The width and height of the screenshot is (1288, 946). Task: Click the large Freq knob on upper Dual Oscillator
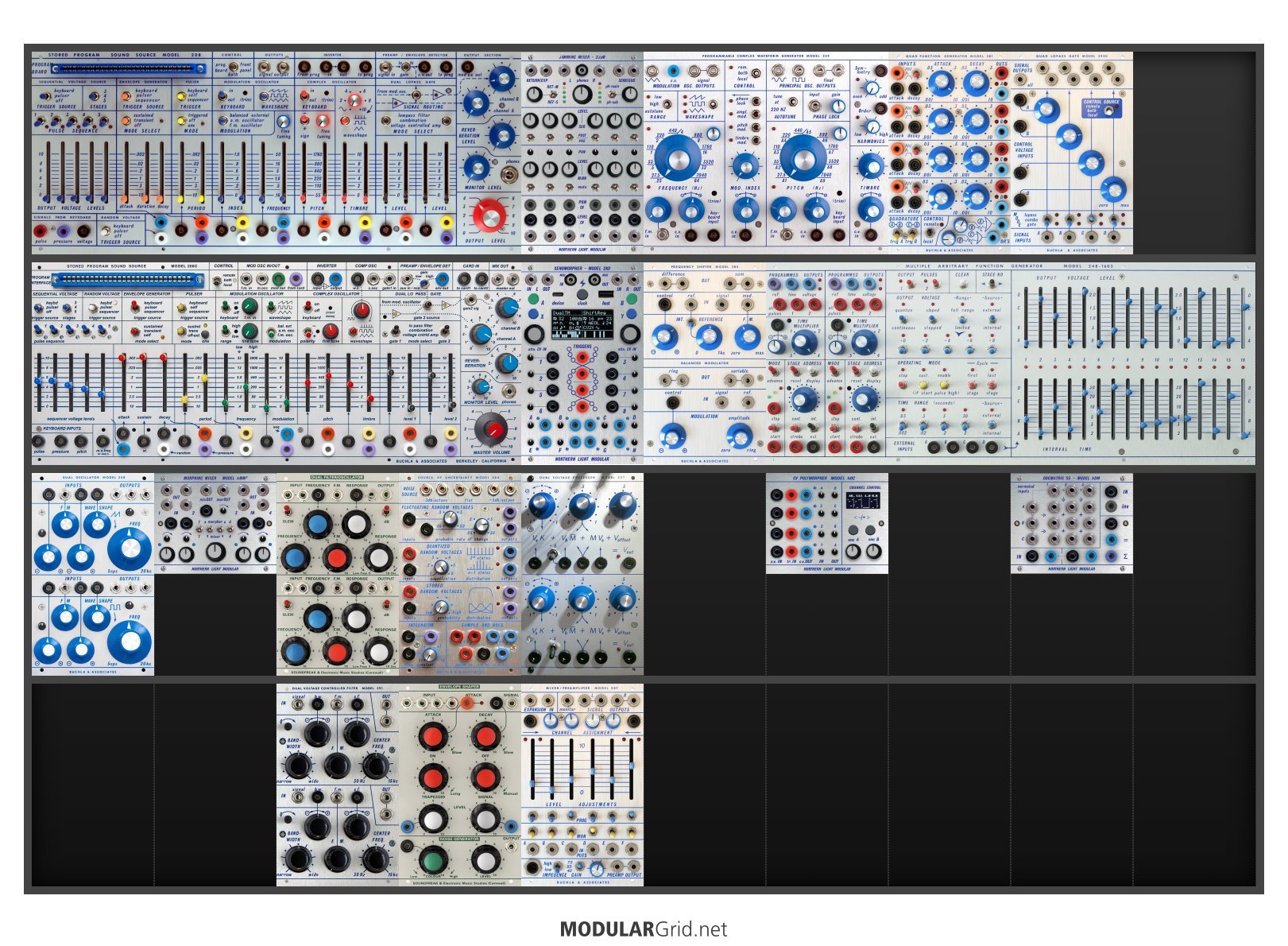(129, 549)
